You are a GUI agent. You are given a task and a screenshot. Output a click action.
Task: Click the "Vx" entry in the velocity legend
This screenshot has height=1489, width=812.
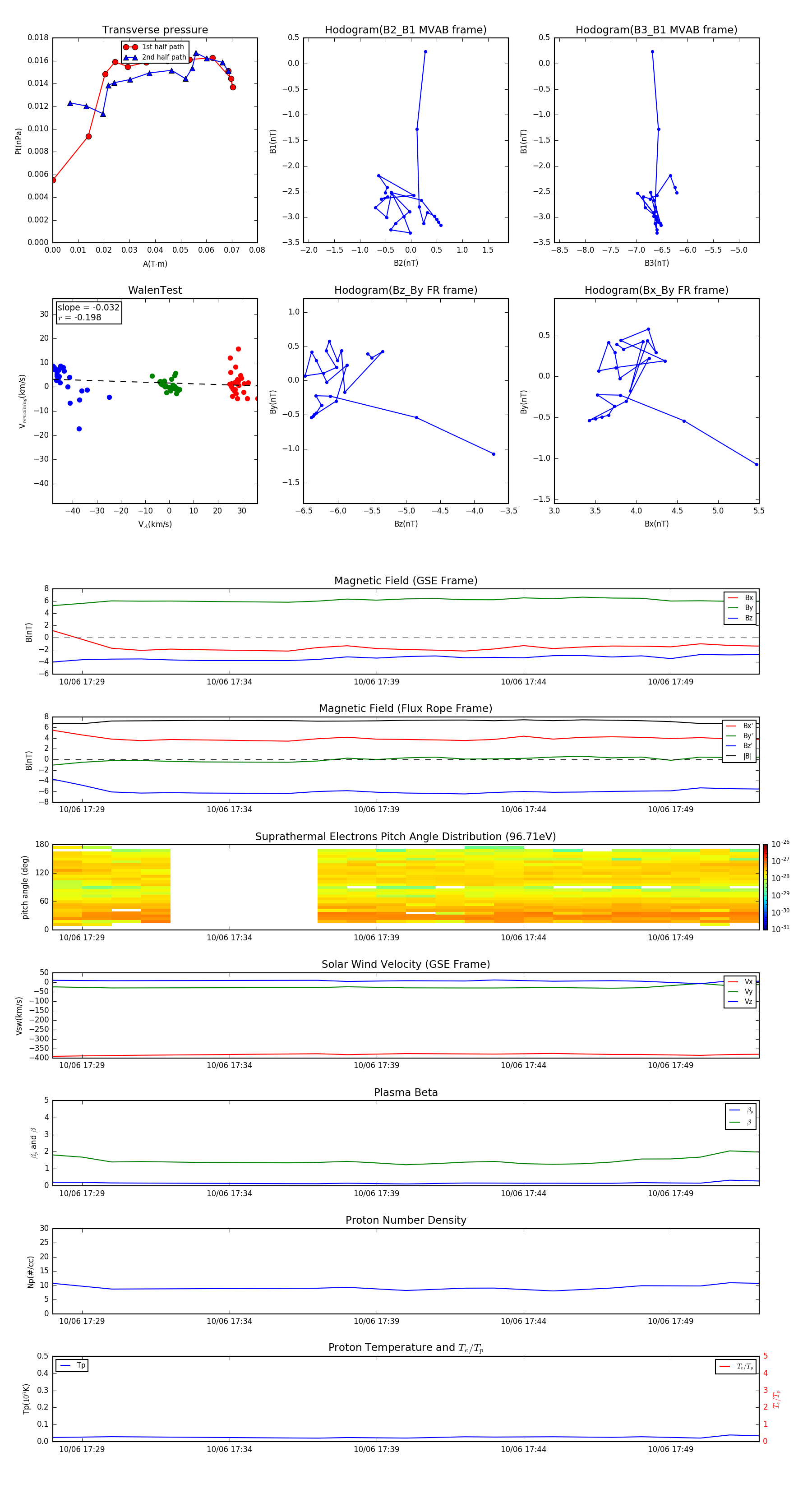[x=740, y=981]
